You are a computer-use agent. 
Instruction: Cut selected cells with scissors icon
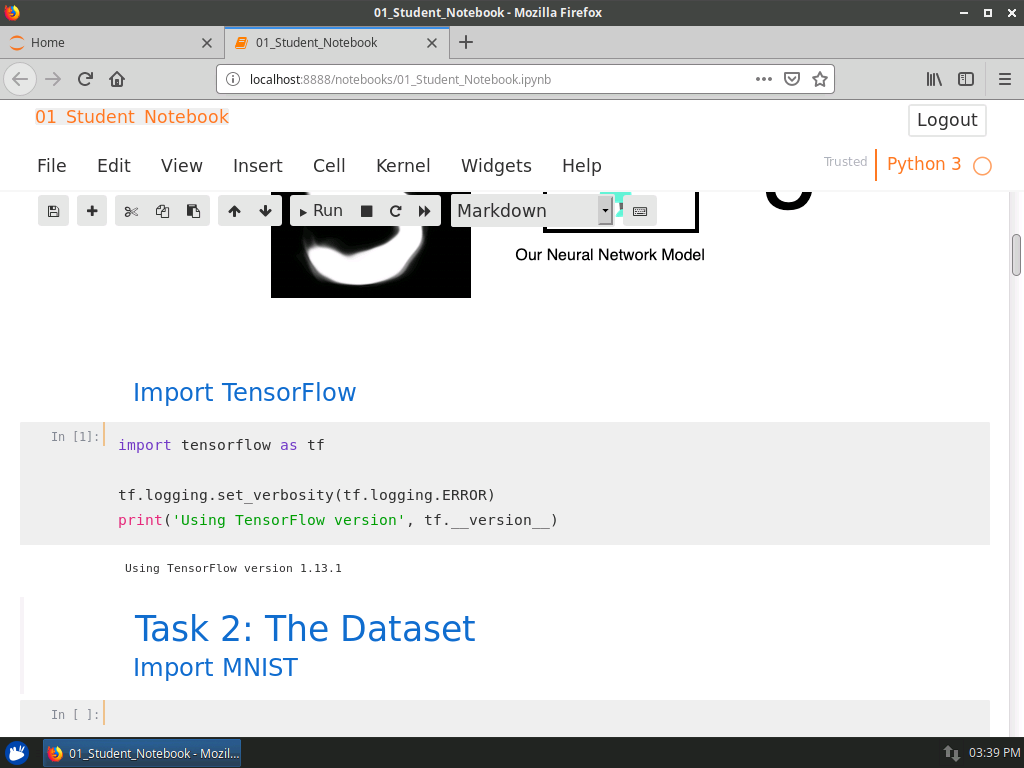point(131,211)
